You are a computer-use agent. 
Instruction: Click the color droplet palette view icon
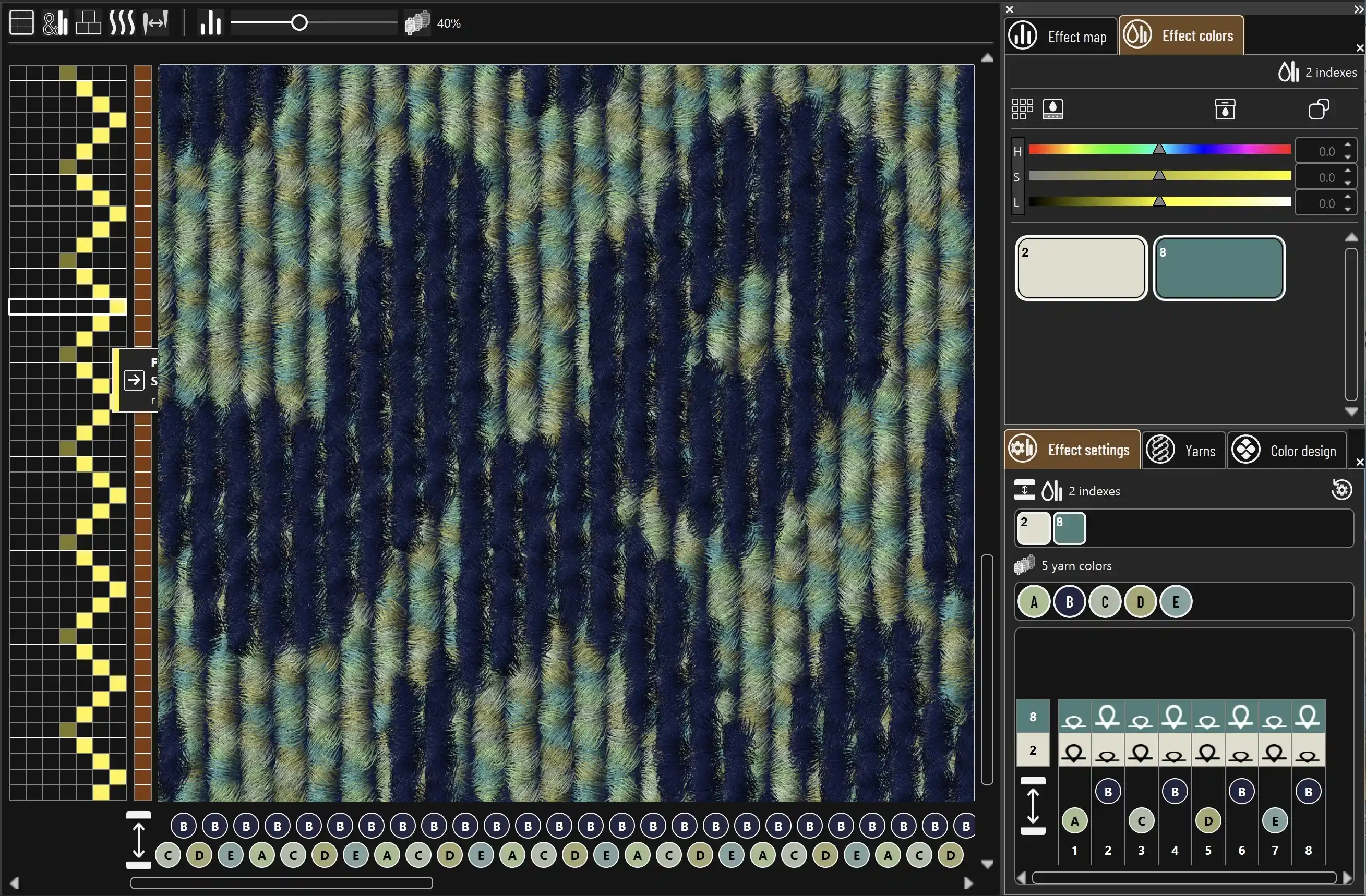[x=1052, y=109]
